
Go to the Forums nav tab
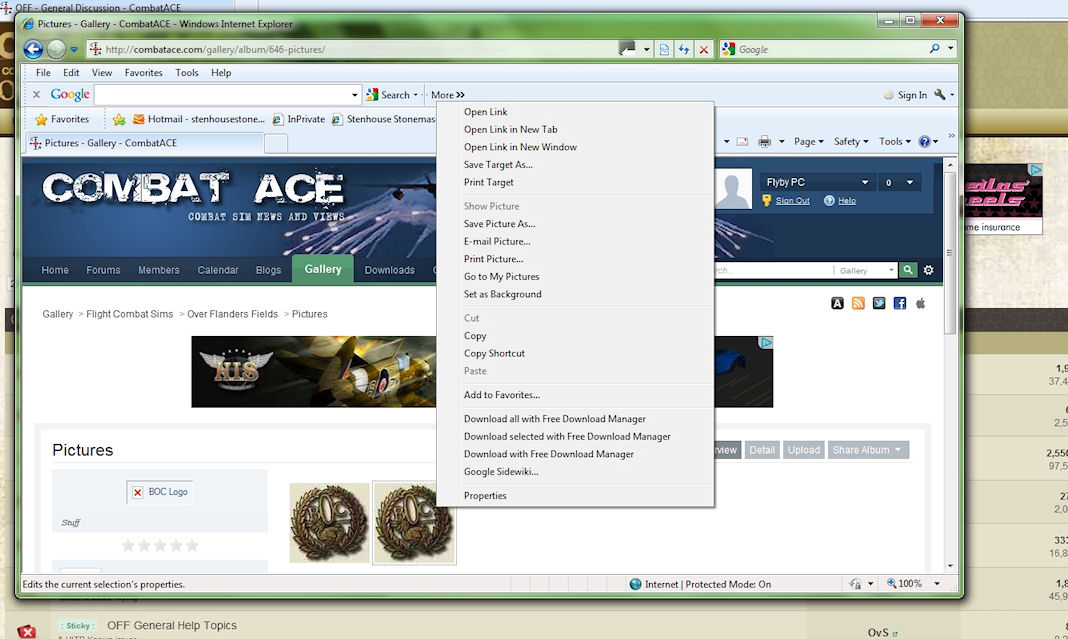coord(103,270)
